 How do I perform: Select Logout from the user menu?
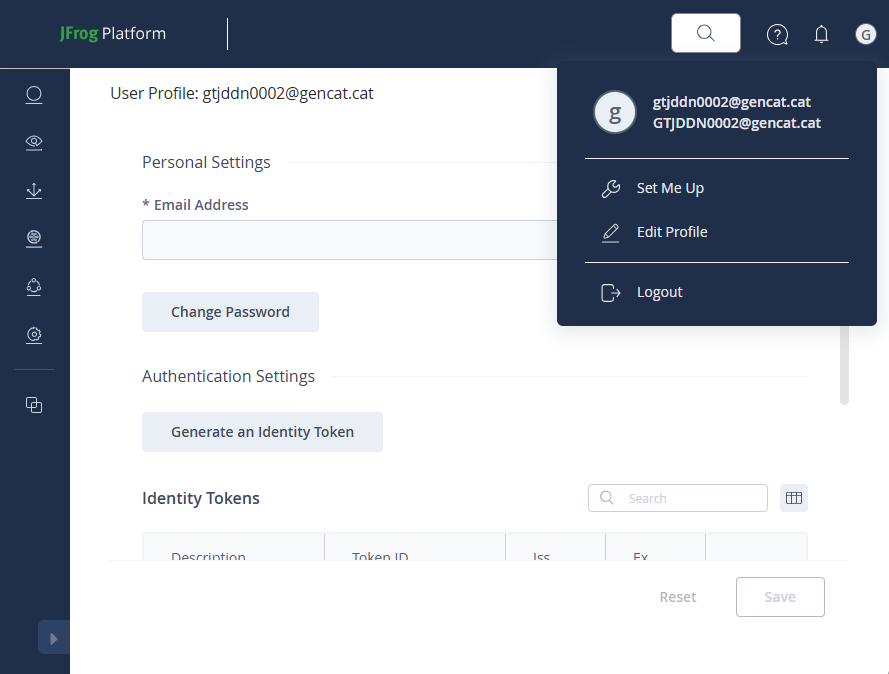click(659, 292)
